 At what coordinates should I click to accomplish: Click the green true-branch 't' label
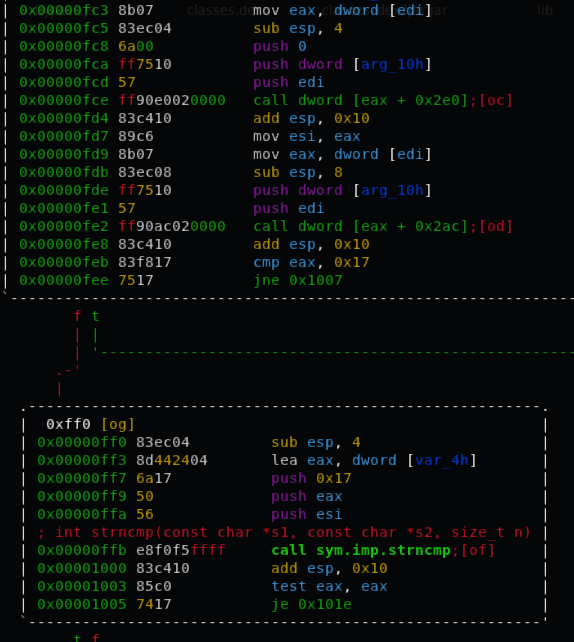95,316
